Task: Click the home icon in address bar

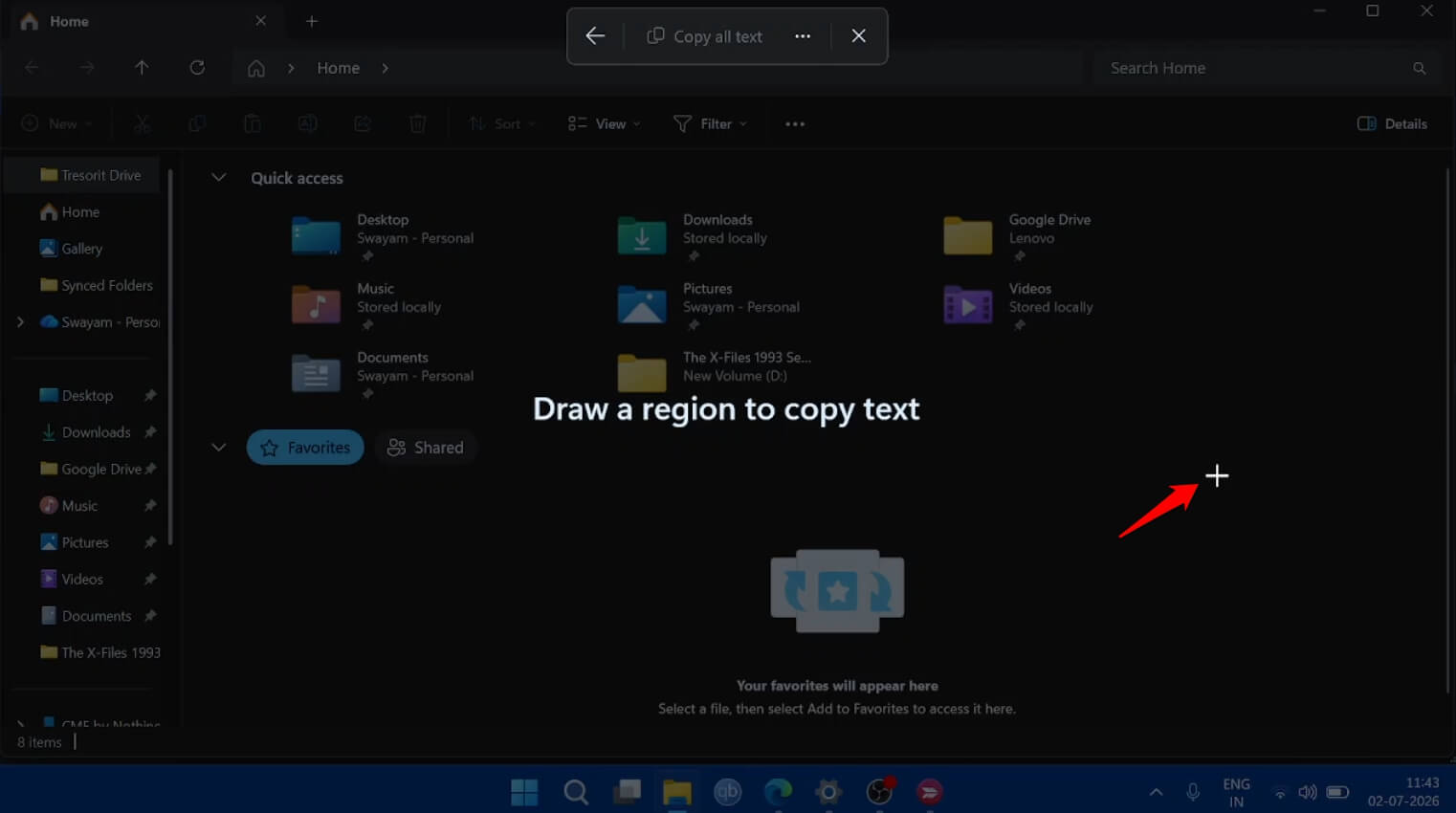Action: pyautogui.click(x=256, y=68)
